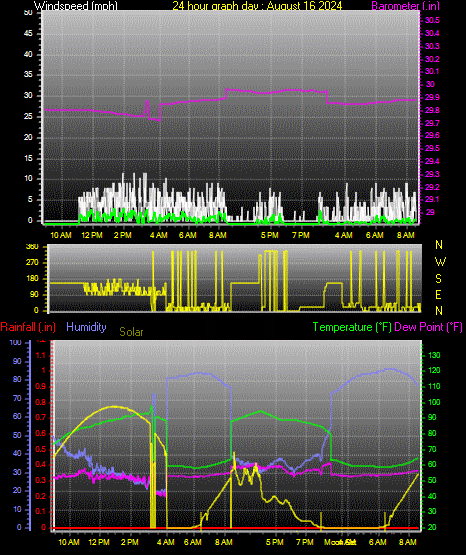
Task: Click the Windspeed (mph) axis title
Action: click(76, 6)
